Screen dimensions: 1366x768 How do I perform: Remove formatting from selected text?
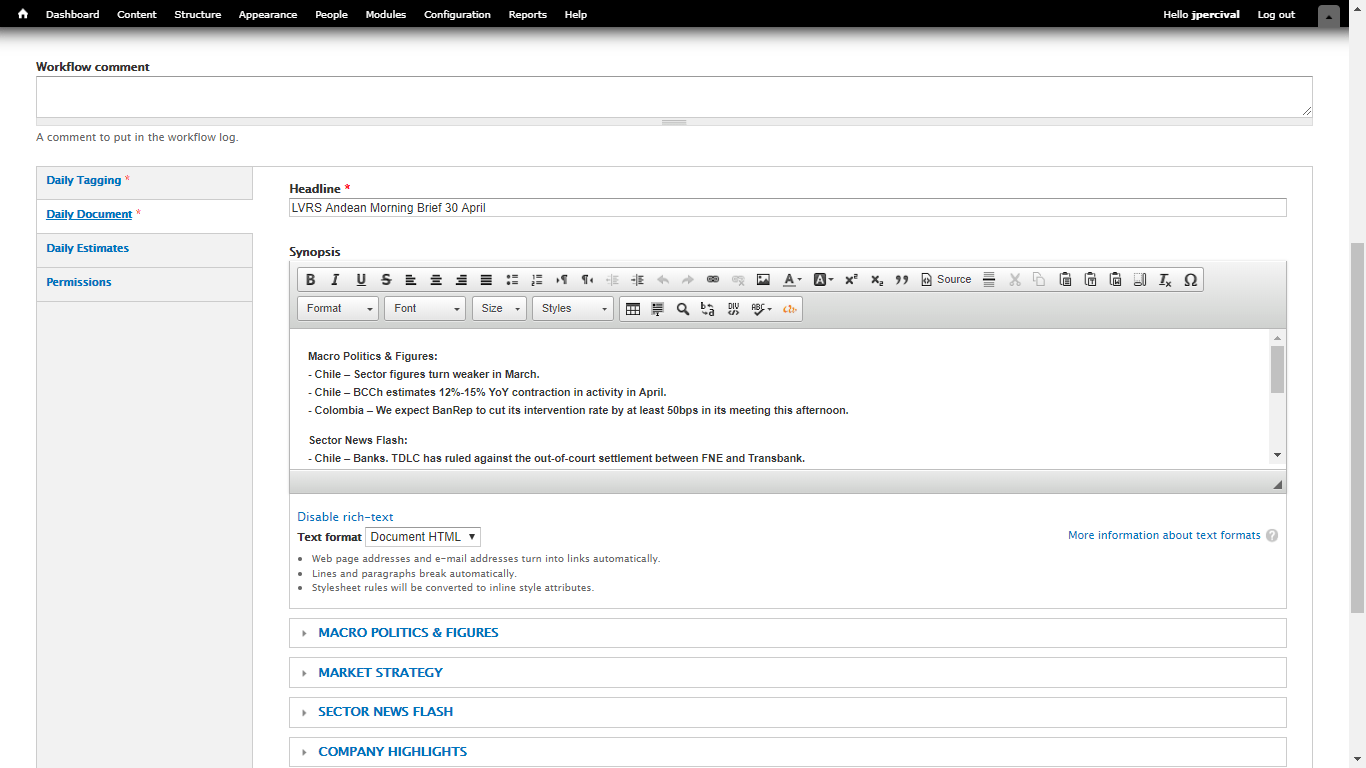(1165, 280)
